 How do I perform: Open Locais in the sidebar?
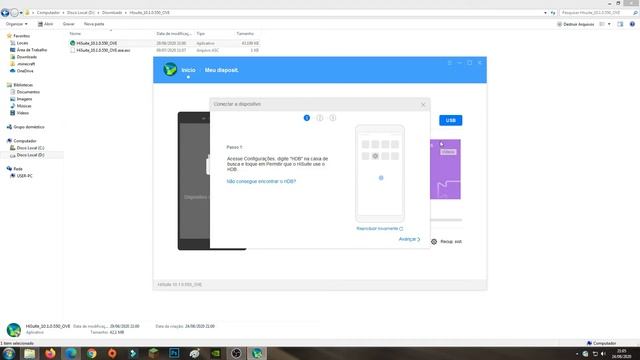point(22,43)
